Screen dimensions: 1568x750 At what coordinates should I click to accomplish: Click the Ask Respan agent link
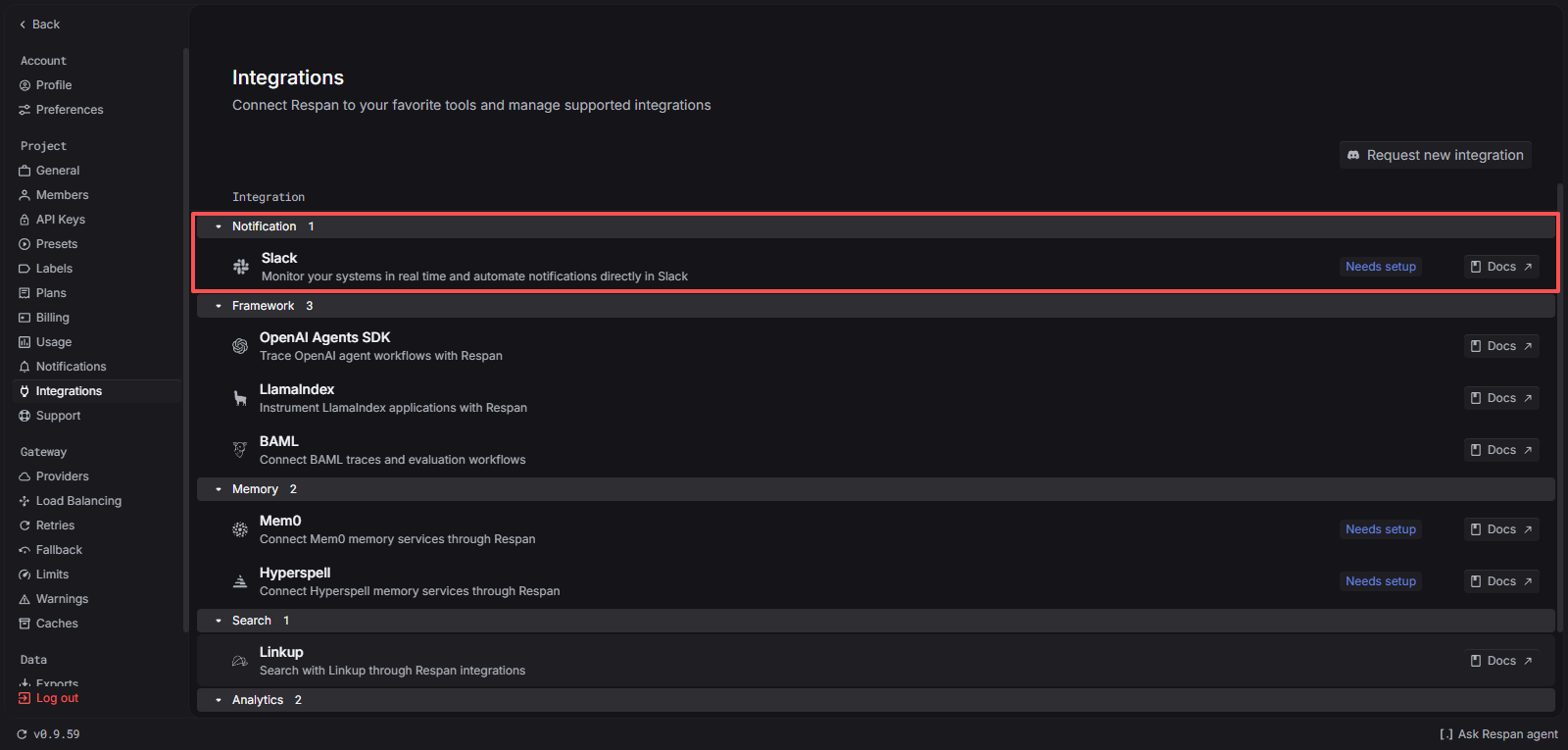click(1497, 733)
